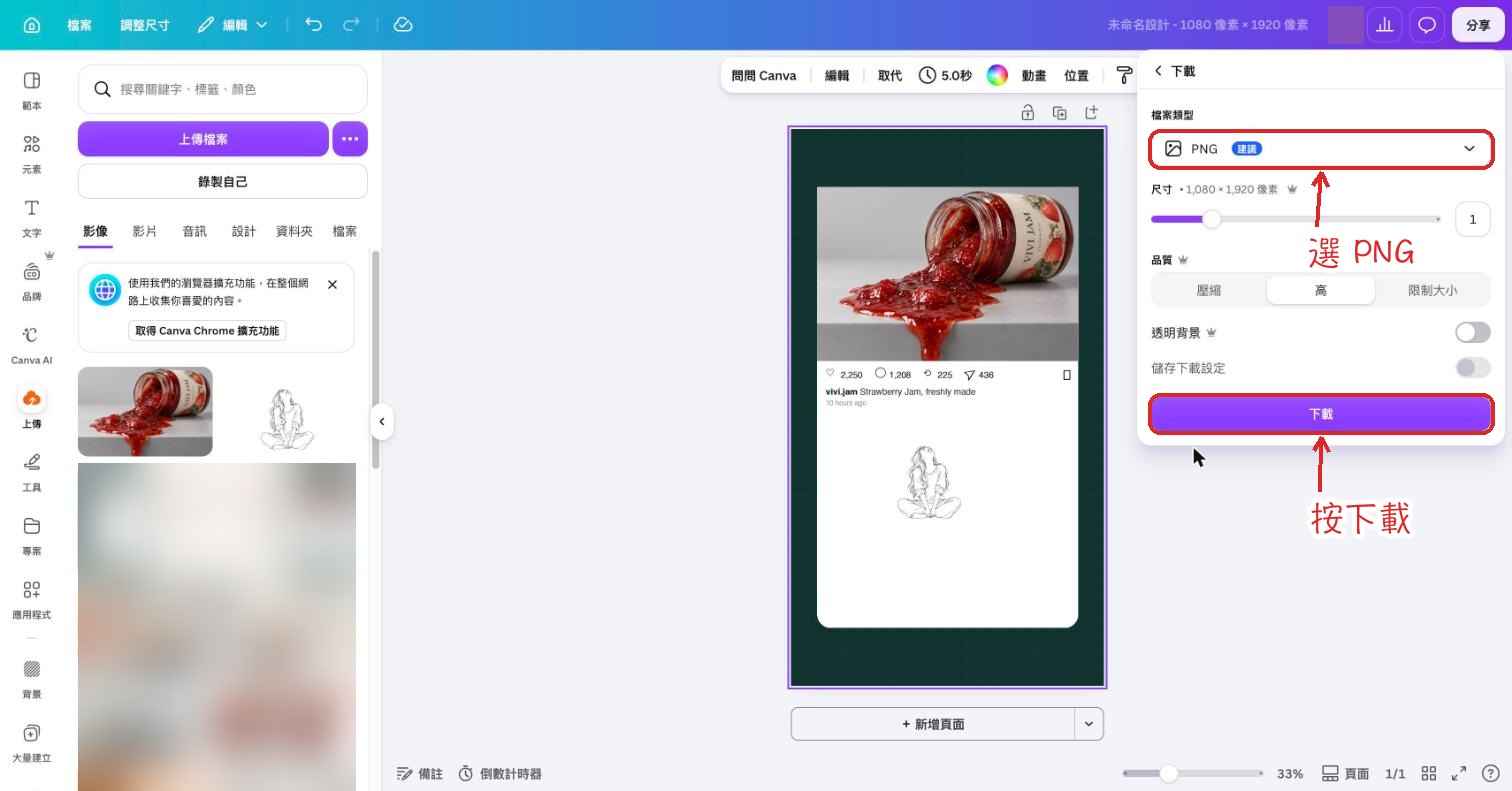Click 問問 Canva in toolbar
Screen dimensions: 1512x791
(x=764, y=75)
